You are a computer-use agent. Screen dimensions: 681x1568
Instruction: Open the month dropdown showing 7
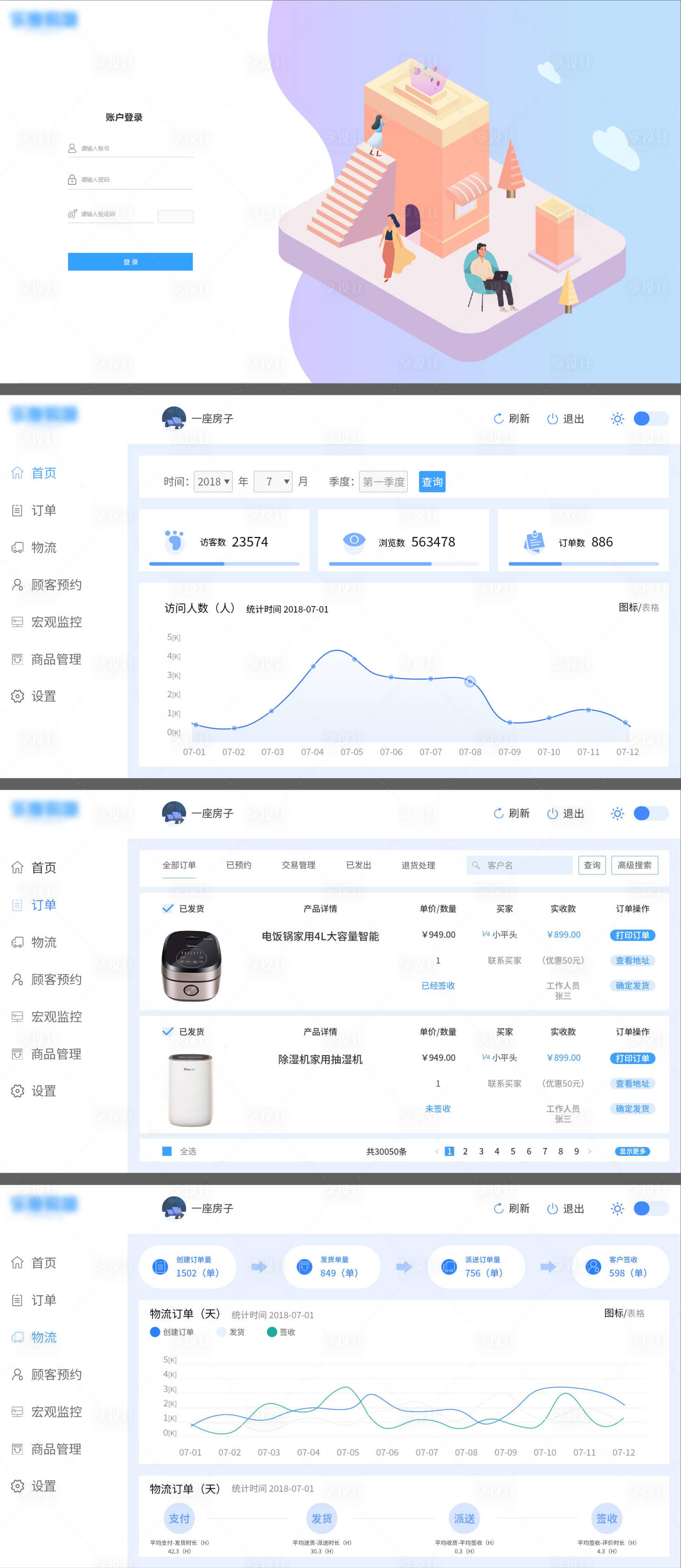point(273,482)
